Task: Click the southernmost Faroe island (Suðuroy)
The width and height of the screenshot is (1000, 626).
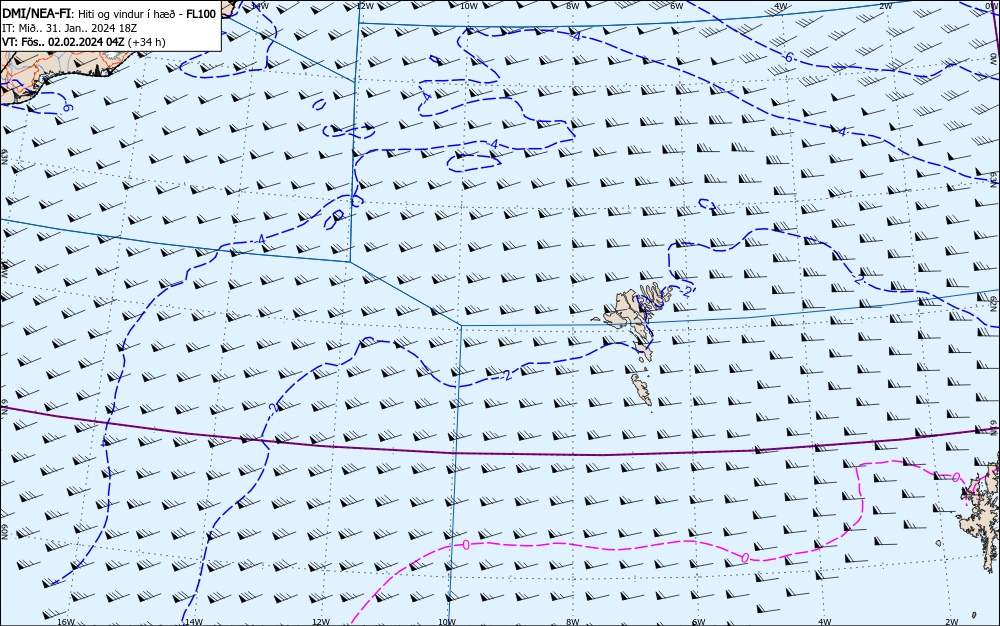Action: click(642, 389)
